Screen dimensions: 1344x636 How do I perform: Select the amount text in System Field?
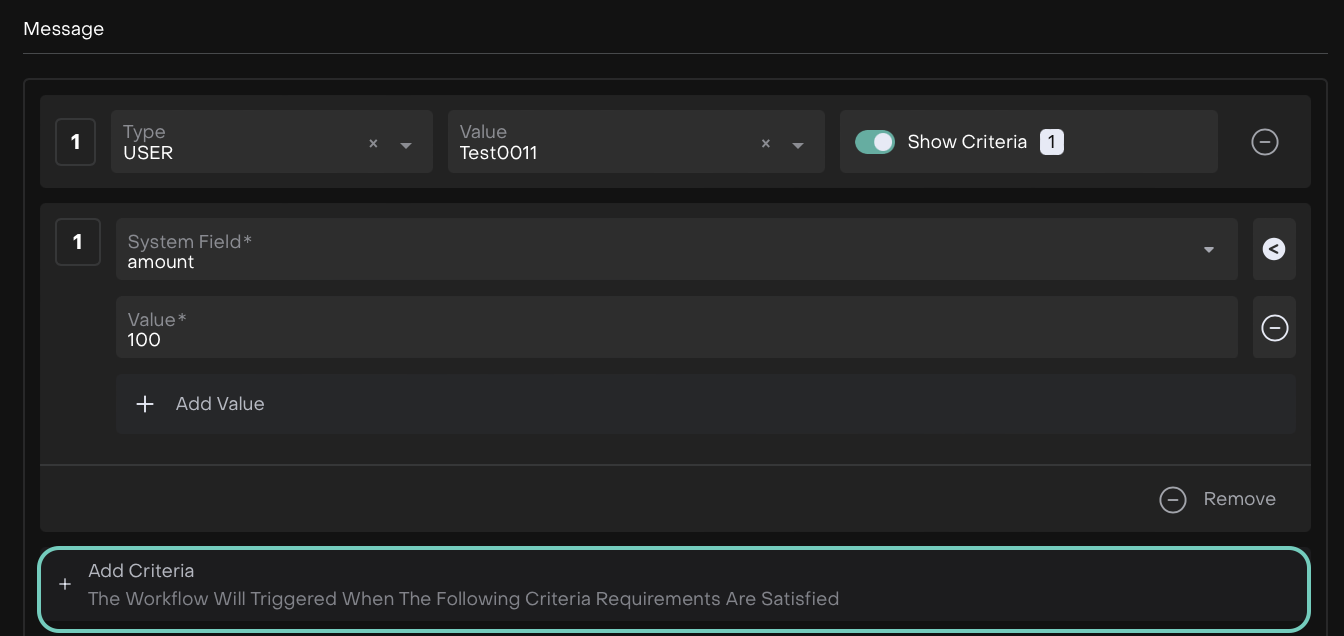point(161,262)
